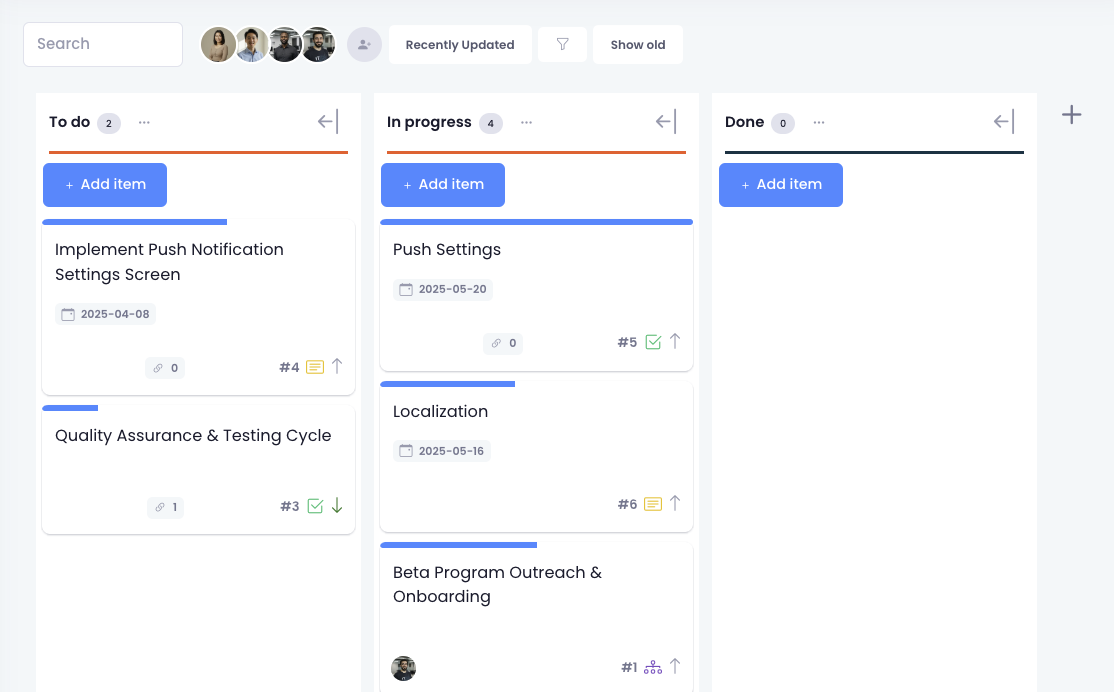Open the yellow description icon on card #4
Screen dimensions: 1114x692
point(314,367)
